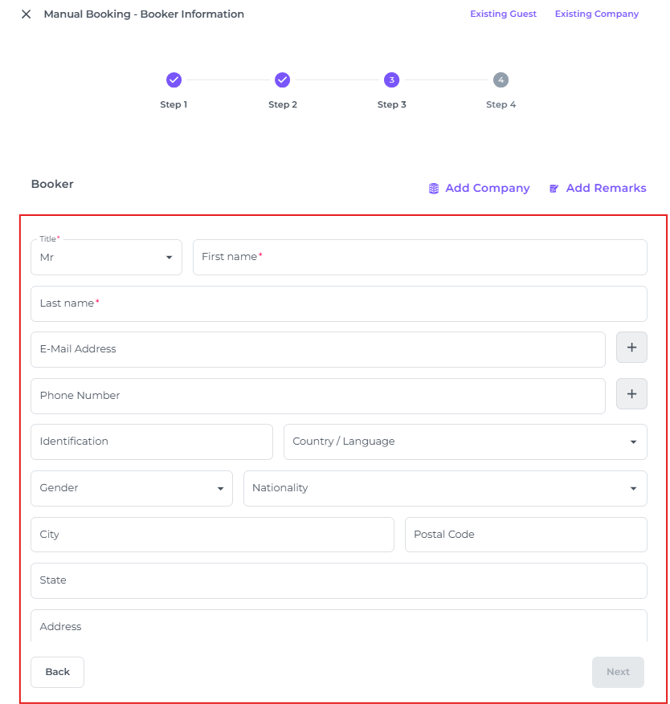Go to completed Step 2 checkmark circle
Screen dimensions: 670x704
point(282,80)
